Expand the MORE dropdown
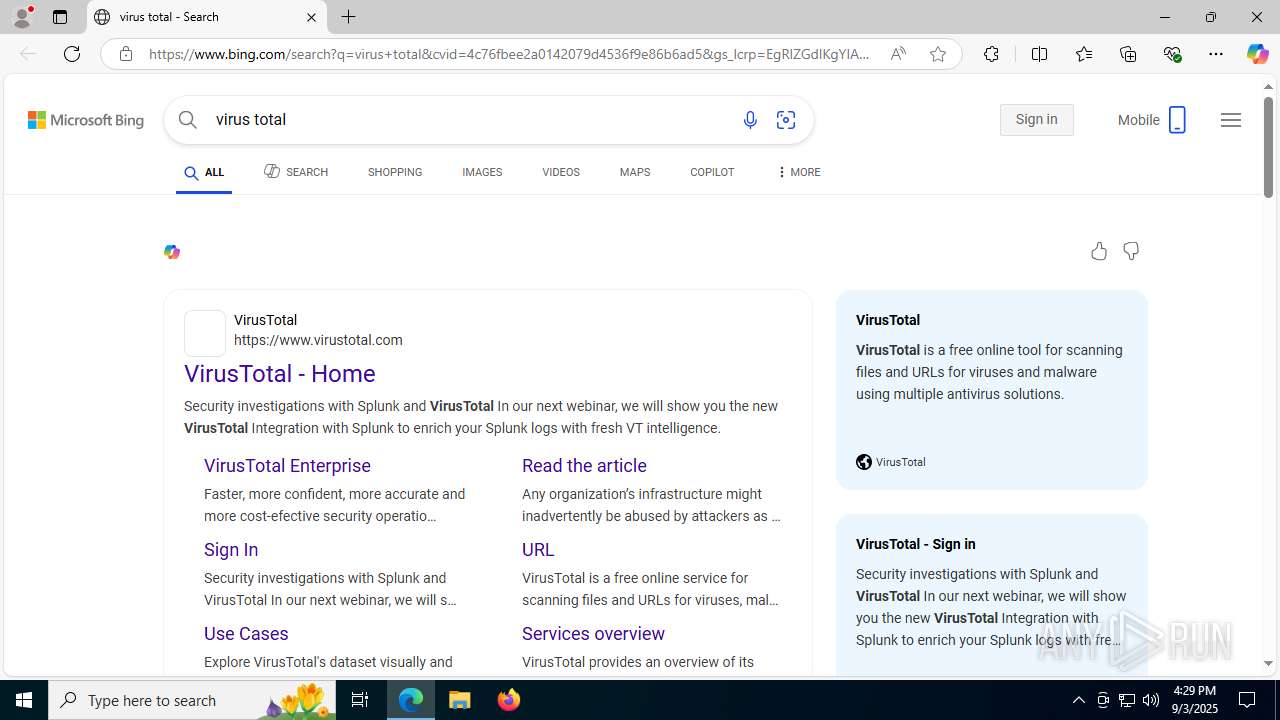 [x=798, y=172]
